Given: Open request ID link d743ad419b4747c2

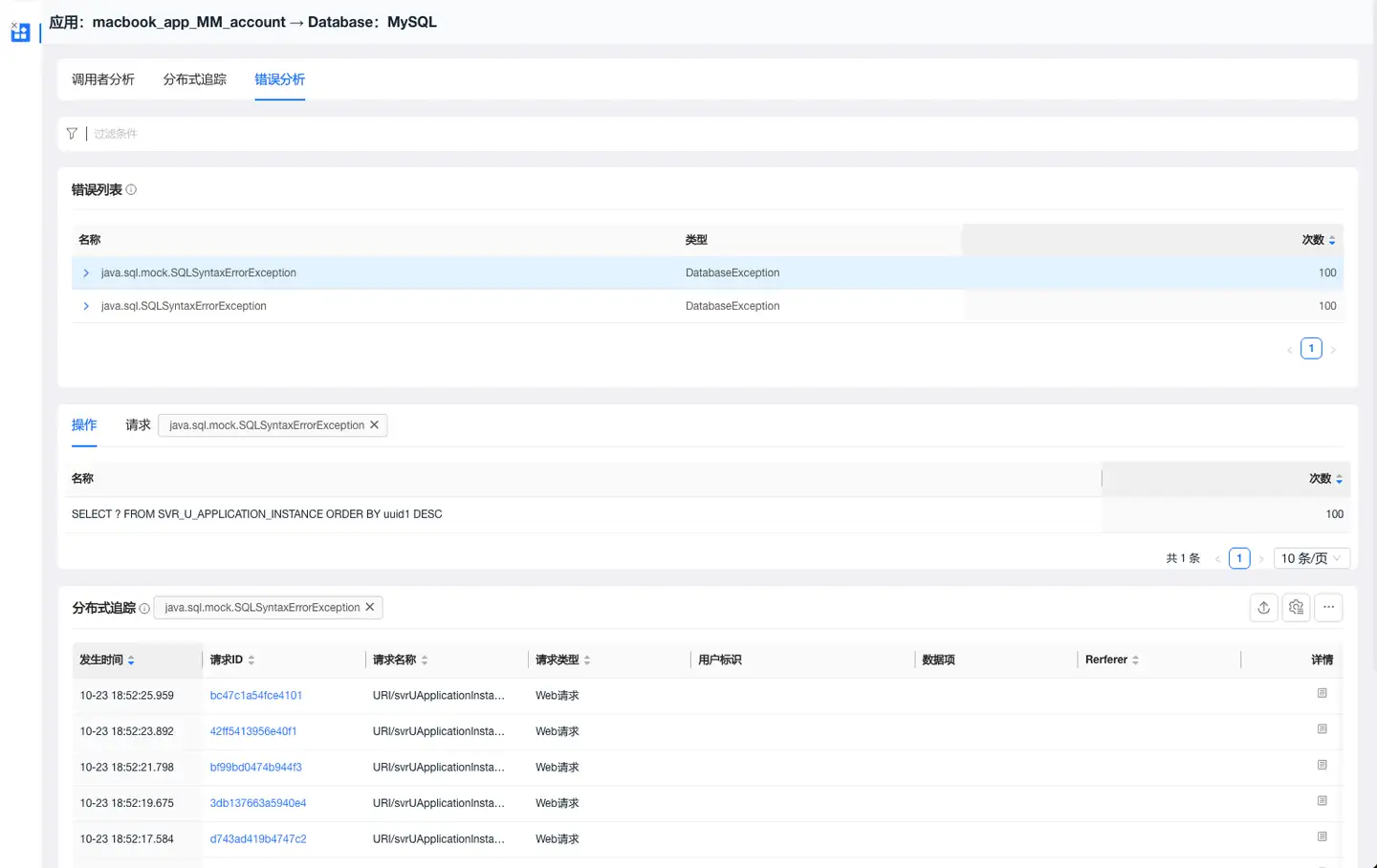Looking at the screenshot, I should pyautogui.click(x=258, y=839).
